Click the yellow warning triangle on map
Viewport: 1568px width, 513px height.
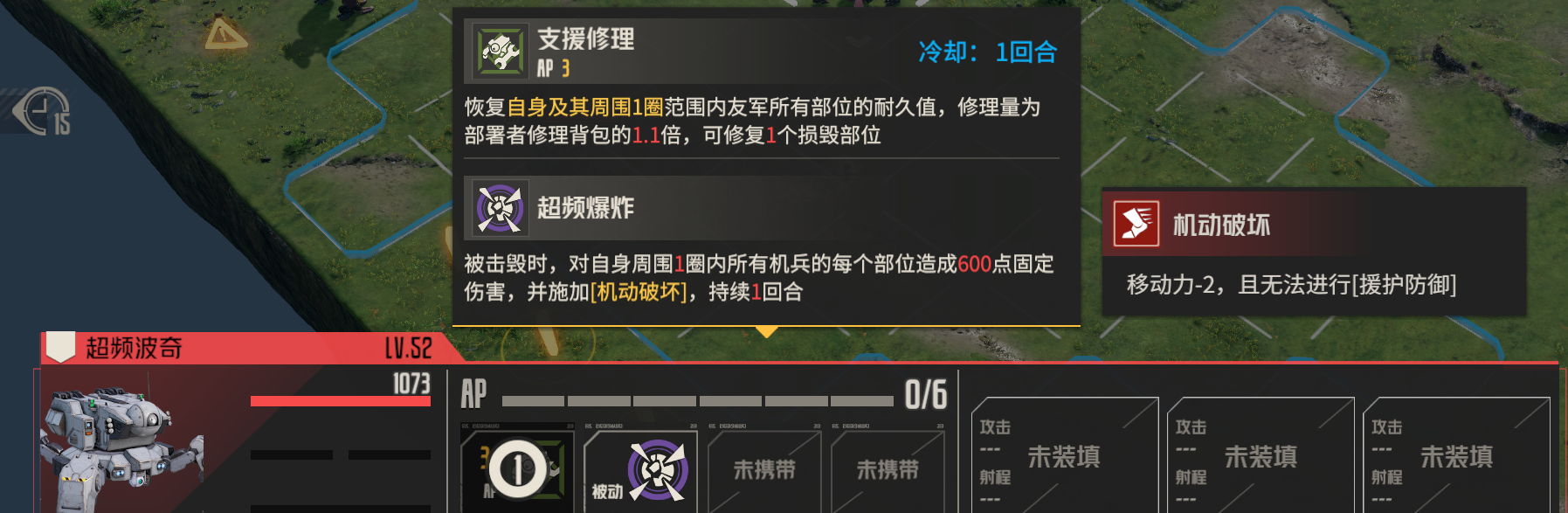pos(225,33)
